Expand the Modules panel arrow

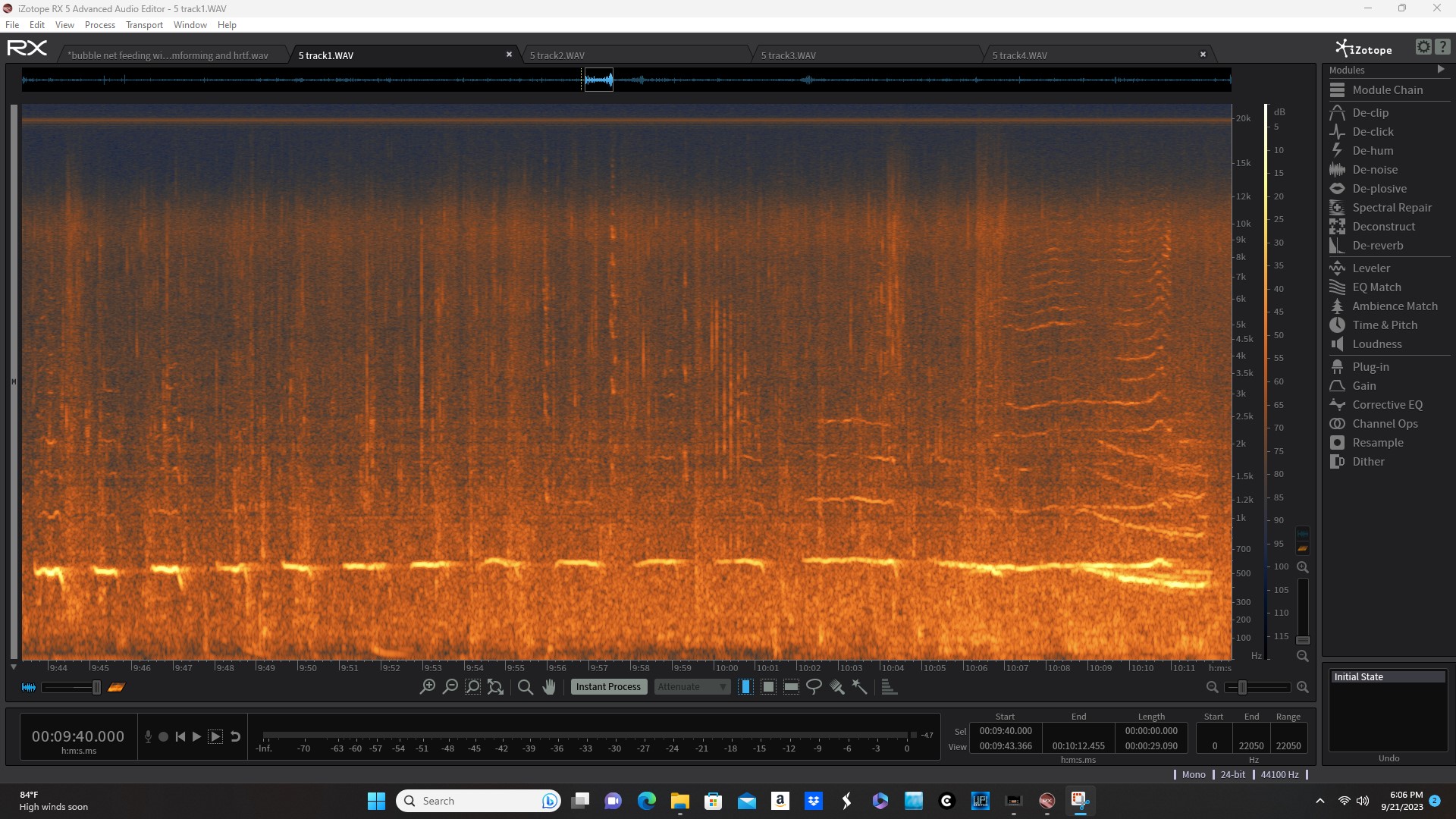tap(1441, 70)
